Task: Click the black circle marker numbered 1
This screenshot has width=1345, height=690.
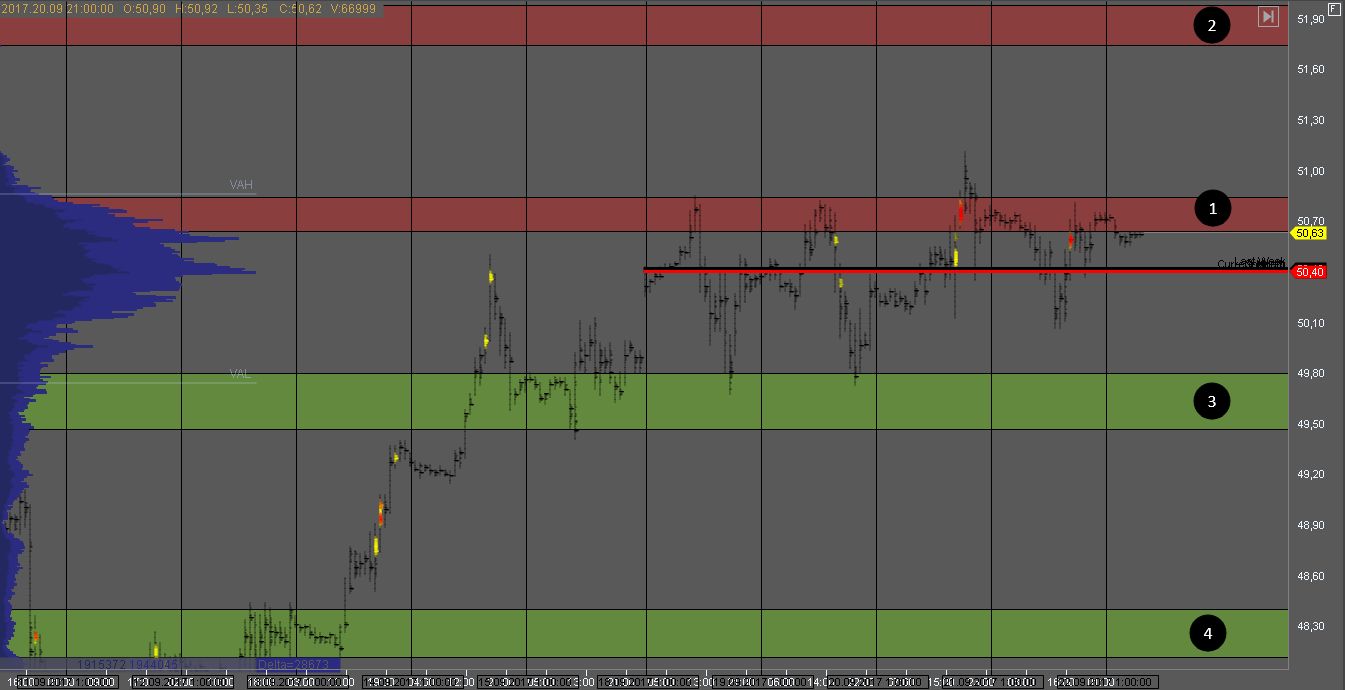Action: 1212,208
